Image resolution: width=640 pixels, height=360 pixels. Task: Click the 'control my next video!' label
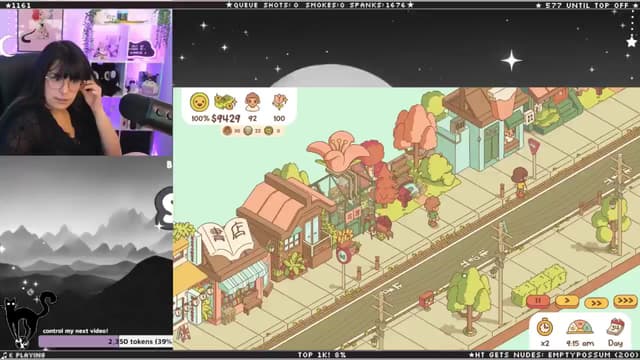(76, 331)
